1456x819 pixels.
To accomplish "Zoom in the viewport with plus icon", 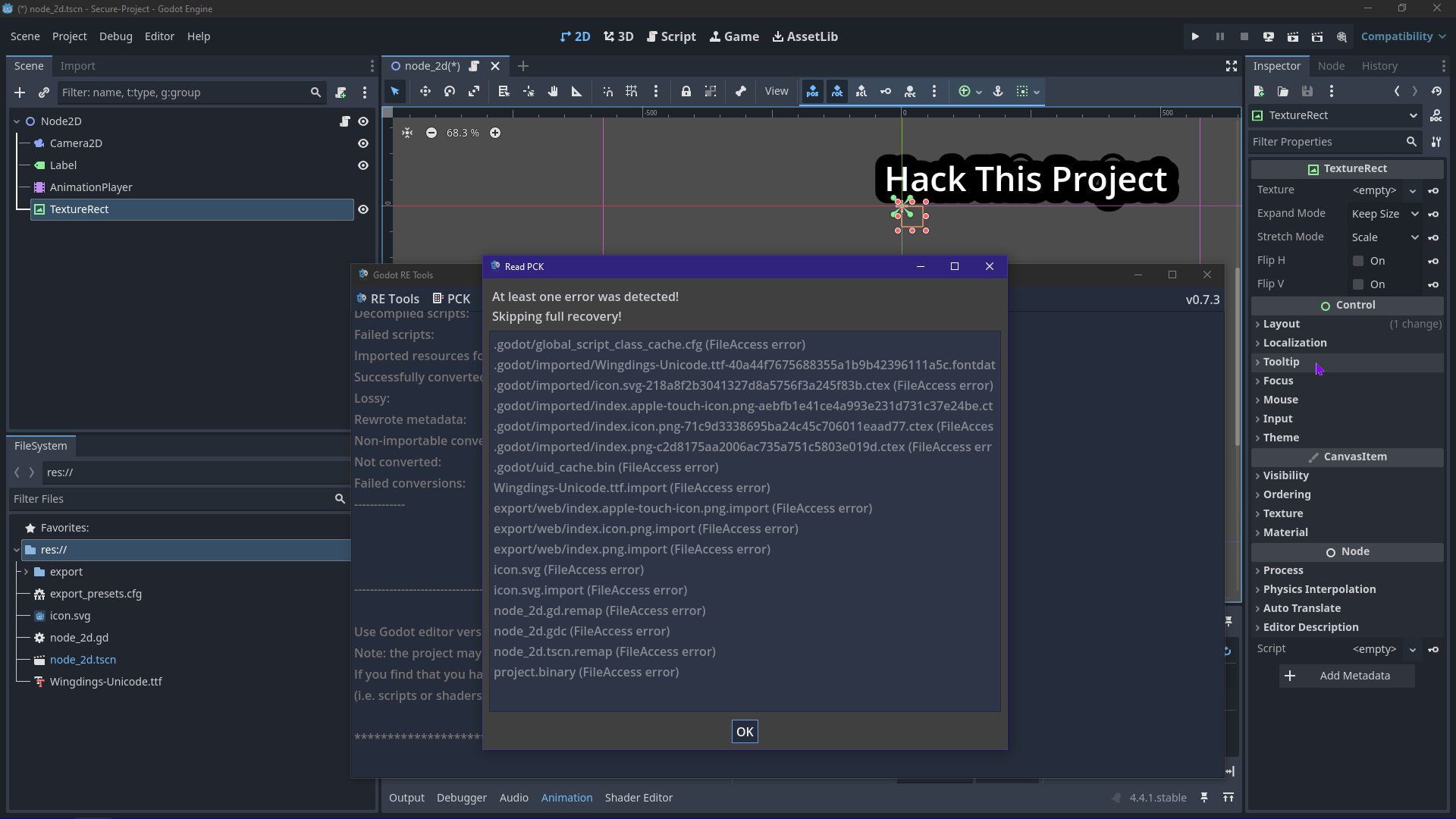I will click(x=495, y=133).
